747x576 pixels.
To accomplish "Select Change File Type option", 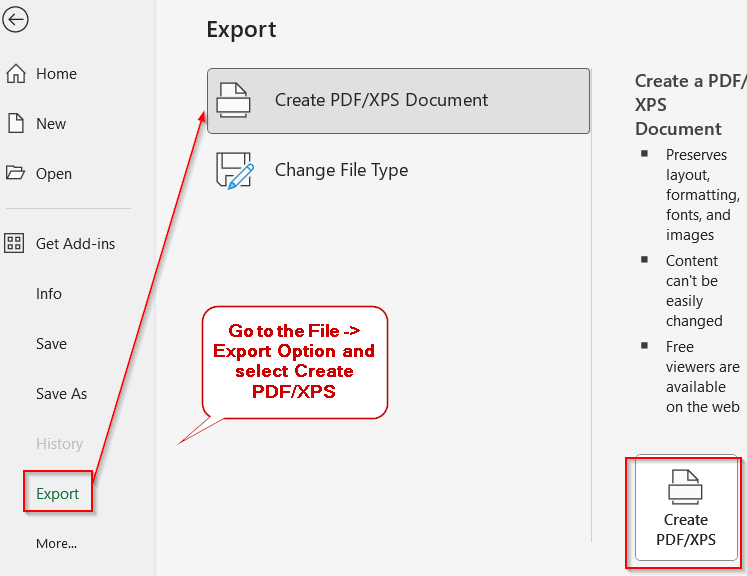I will (399, 171).
